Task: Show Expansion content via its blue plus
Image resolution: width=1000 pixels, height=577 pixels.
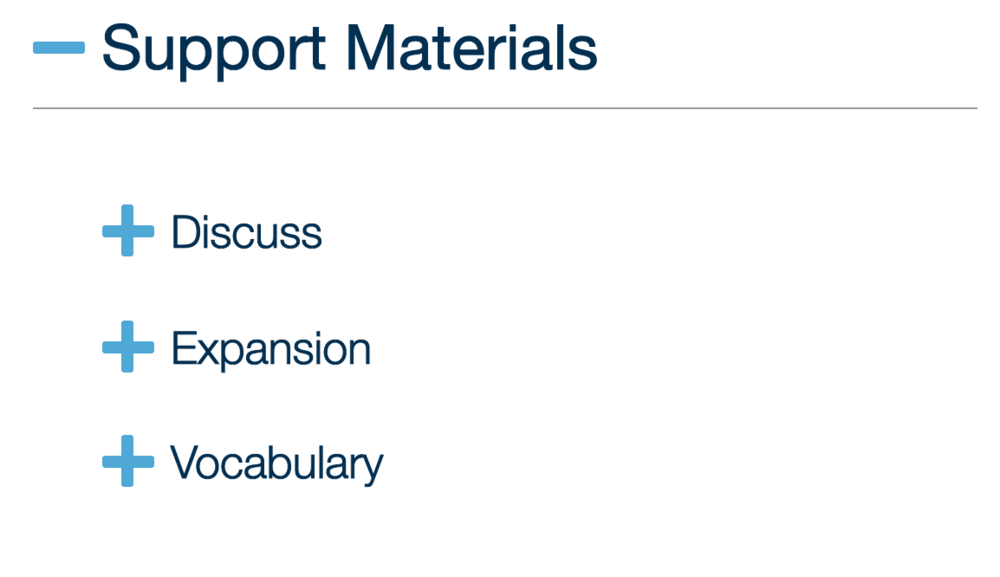Action: tap(128, 347)
